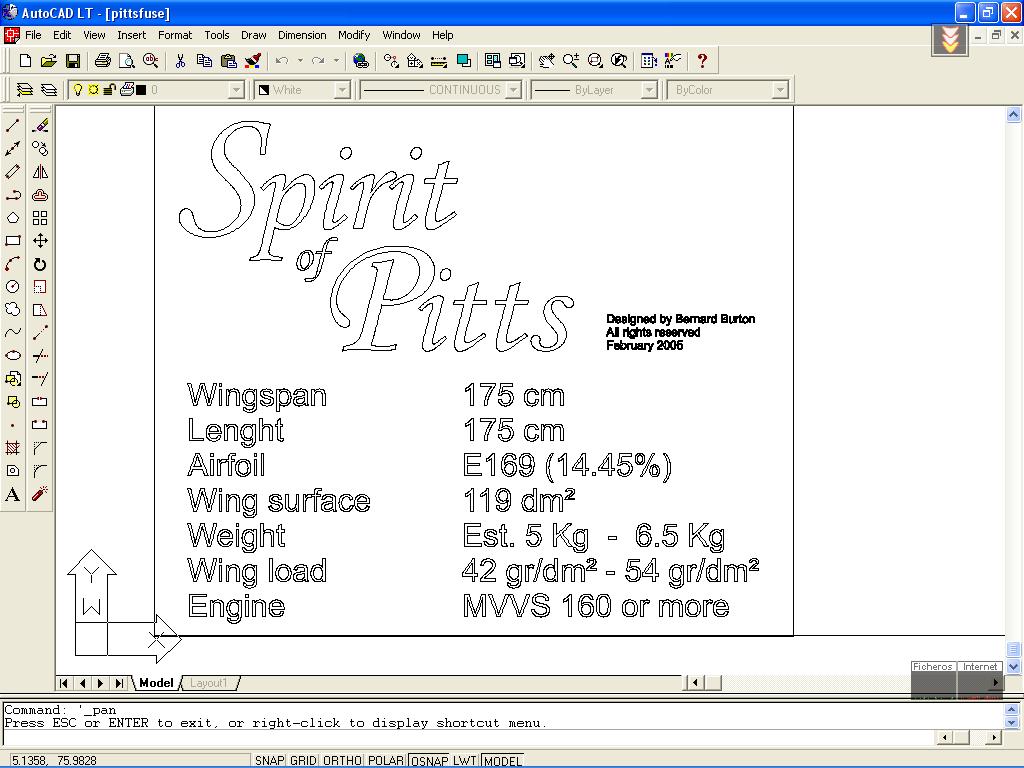Switch to the Layout1 tab

pos(209,683)
